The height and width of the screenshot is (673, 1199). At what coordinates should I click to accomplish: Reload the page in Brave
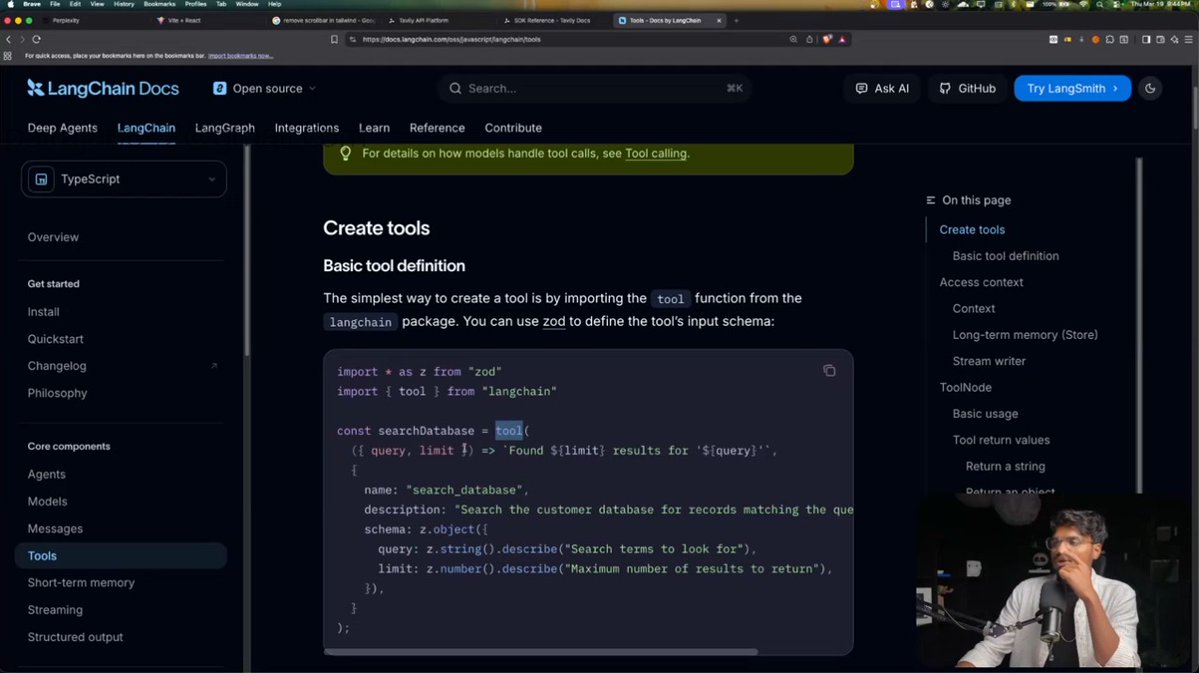coord(36,39)
